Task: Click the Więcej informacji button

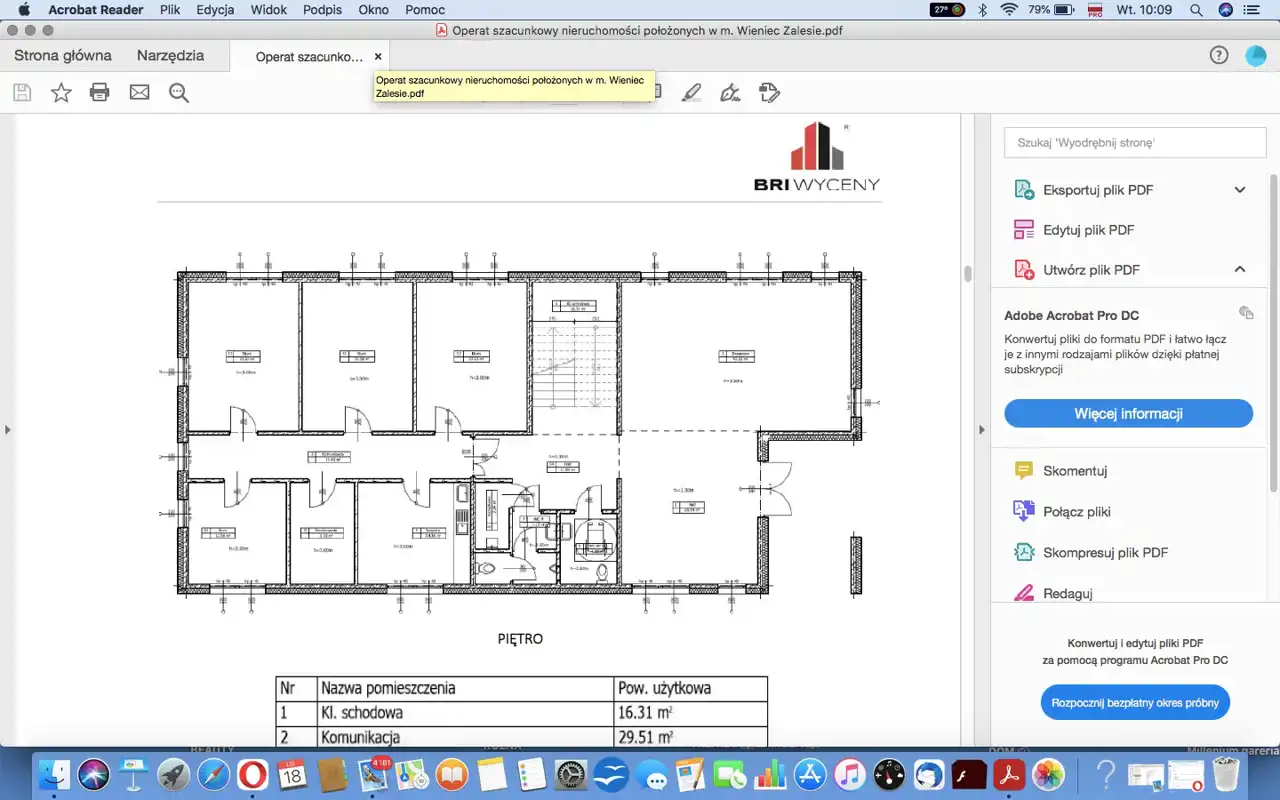Action: [1128, 414]
